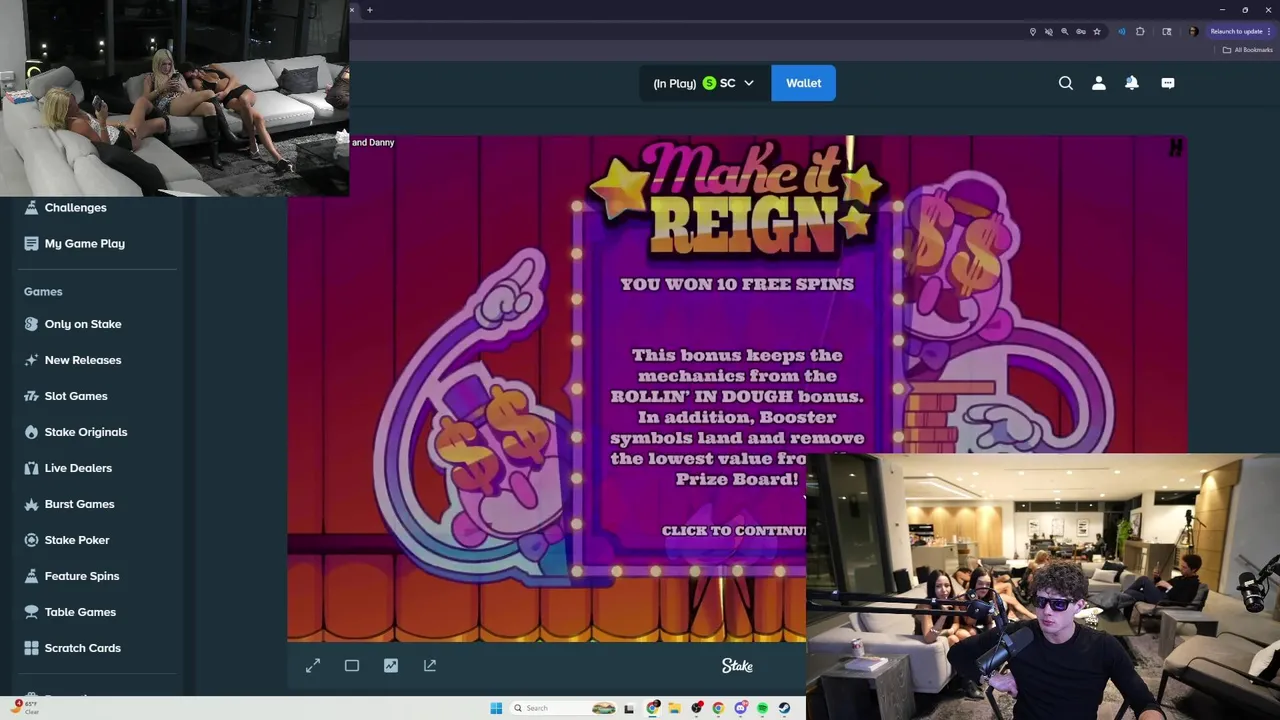
Task: Click the location permission icon
Action: pos(1033,31)
